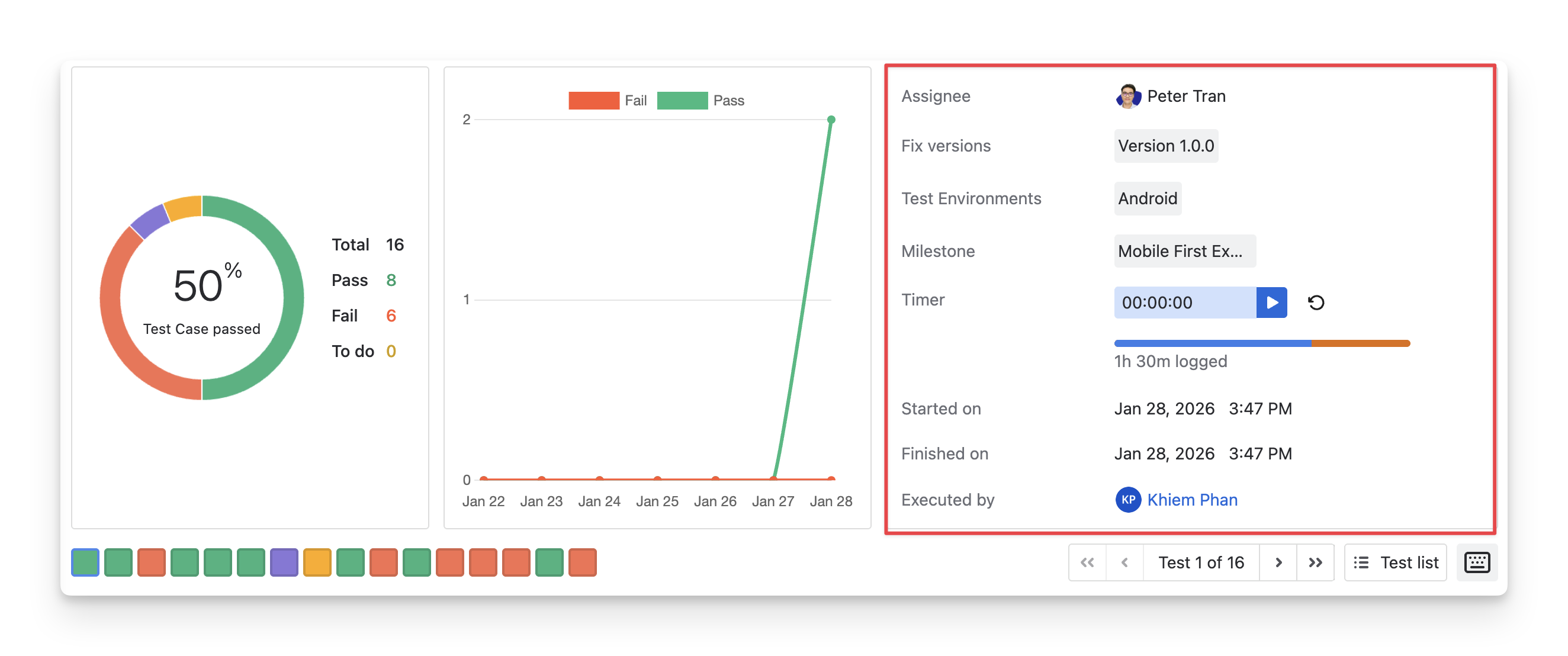Viewport: 1568px width, 656px height.
Task: Open the Test list
Action: [x=1395, y=562]
